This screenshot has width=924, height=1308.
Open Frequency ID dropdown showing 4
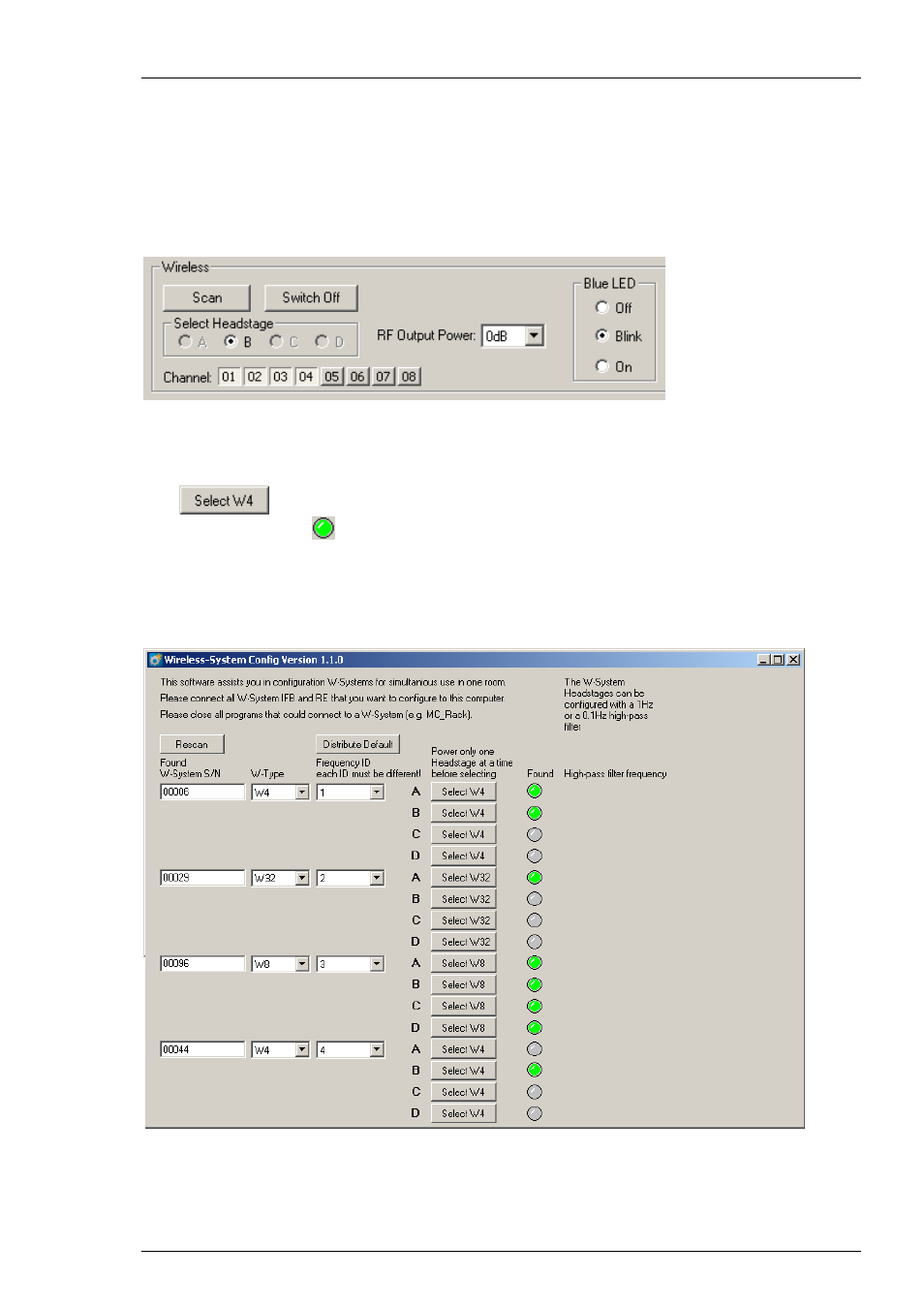coord(377,1050)
